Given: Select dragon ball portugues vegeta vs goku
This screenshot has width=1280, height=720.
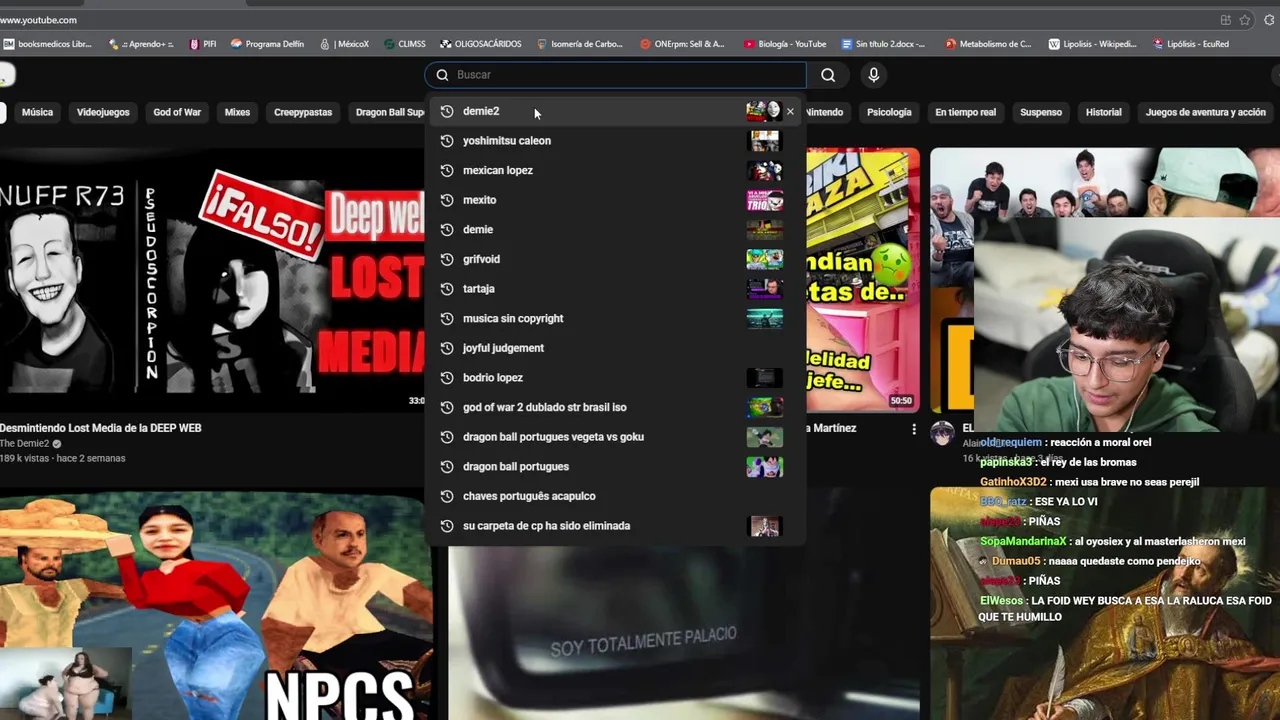Looking at the screenshot, I should click(615, 437).
